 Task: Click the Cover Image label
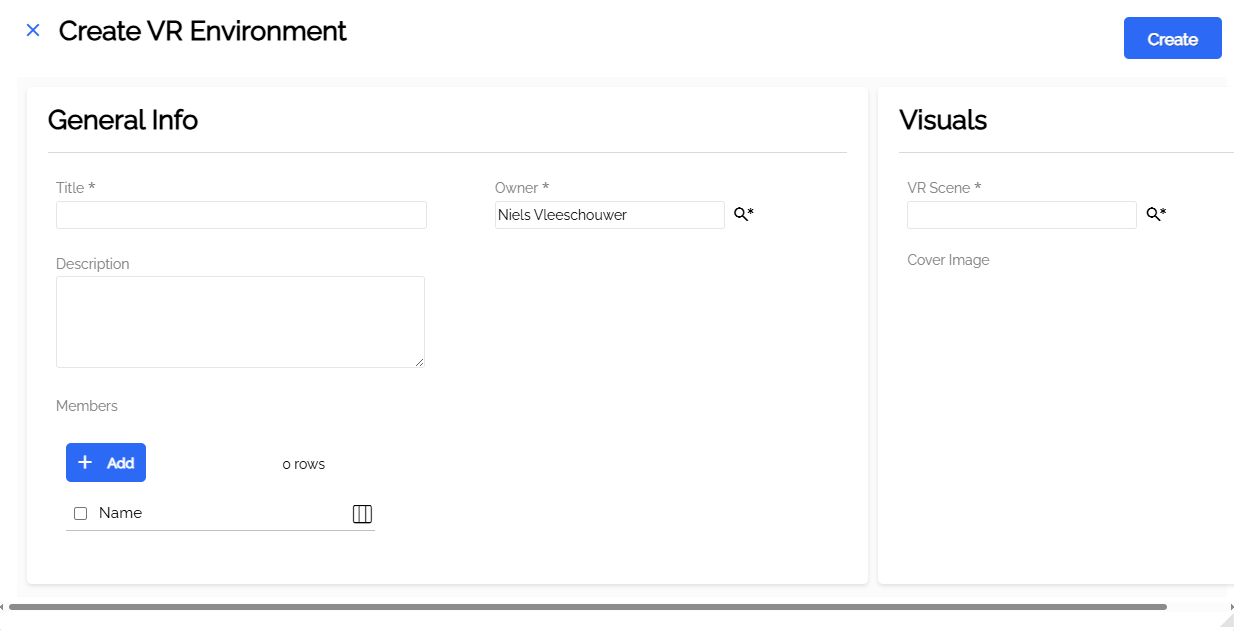(x=948, y=260)
